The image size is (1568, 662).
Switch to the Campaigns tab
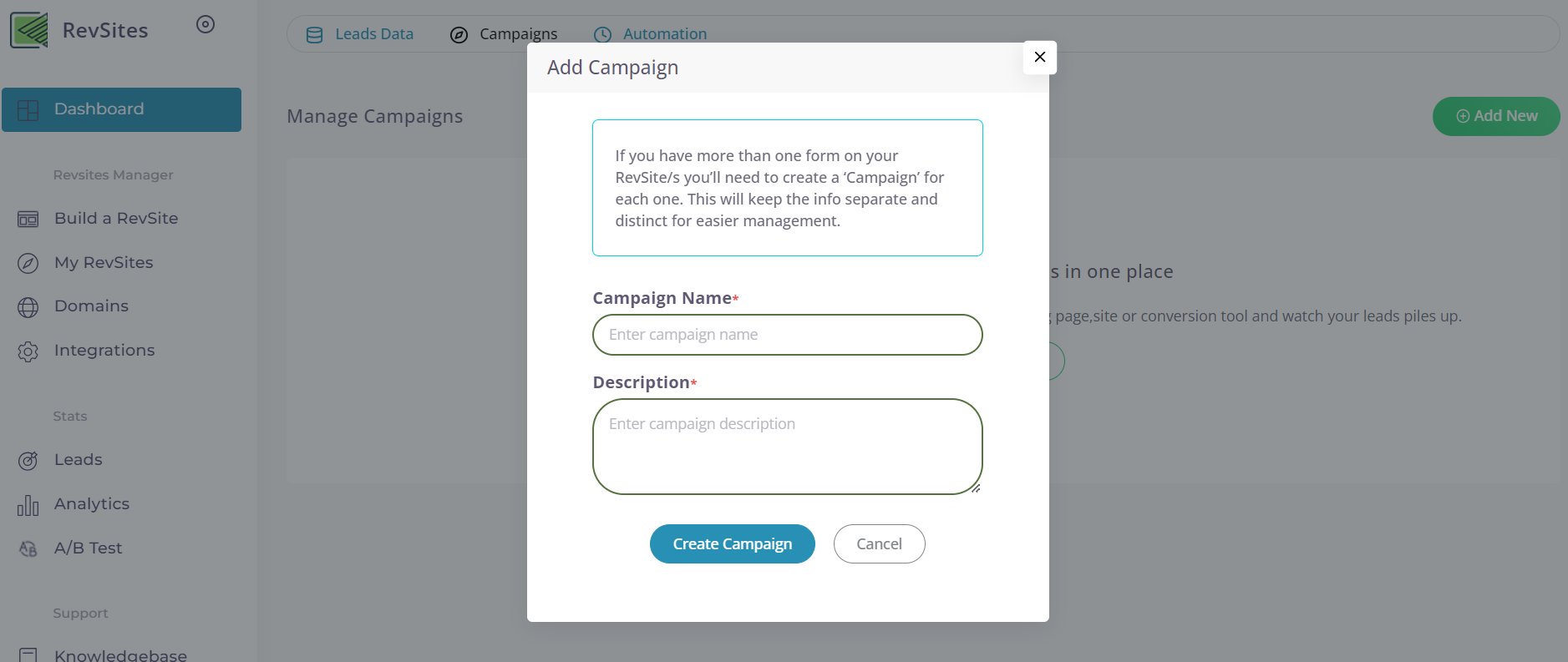pyautogui.click(x=517, y=34)
